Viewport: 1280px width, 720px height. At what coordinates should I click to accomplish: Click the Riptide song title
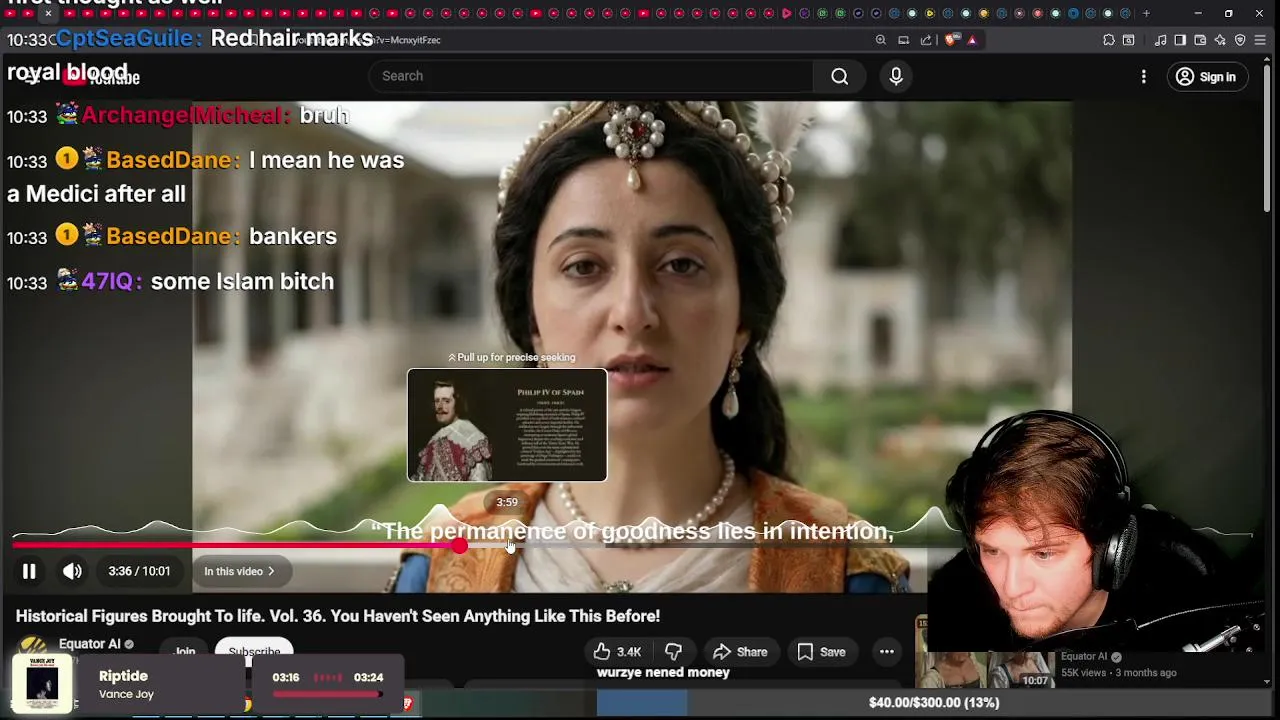[123, 676]
